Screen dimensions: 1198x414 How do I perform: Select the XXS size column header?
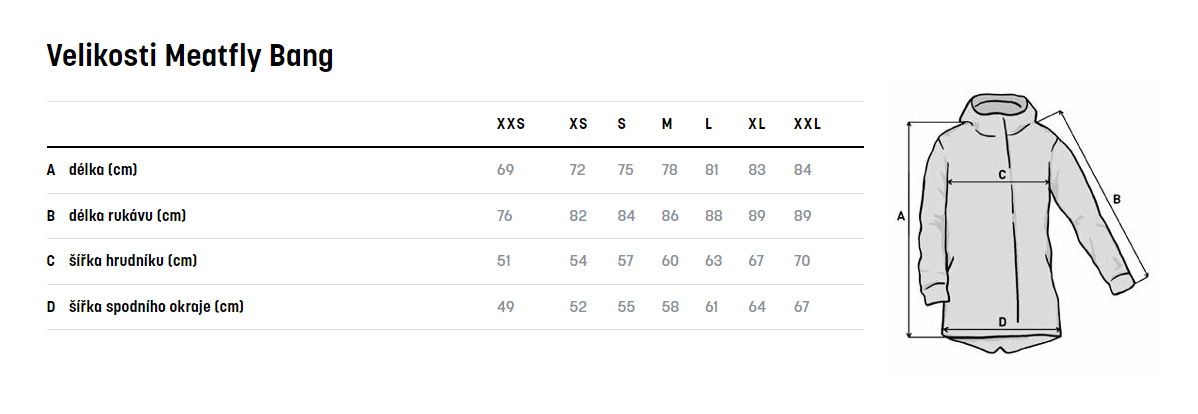510,124
